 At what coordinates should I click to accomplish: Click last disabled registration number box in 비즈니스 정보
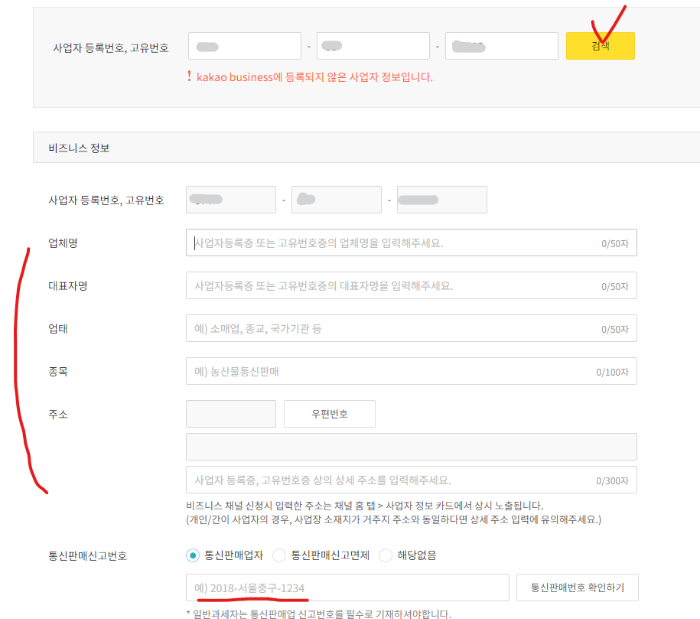(x=441, y=200)
